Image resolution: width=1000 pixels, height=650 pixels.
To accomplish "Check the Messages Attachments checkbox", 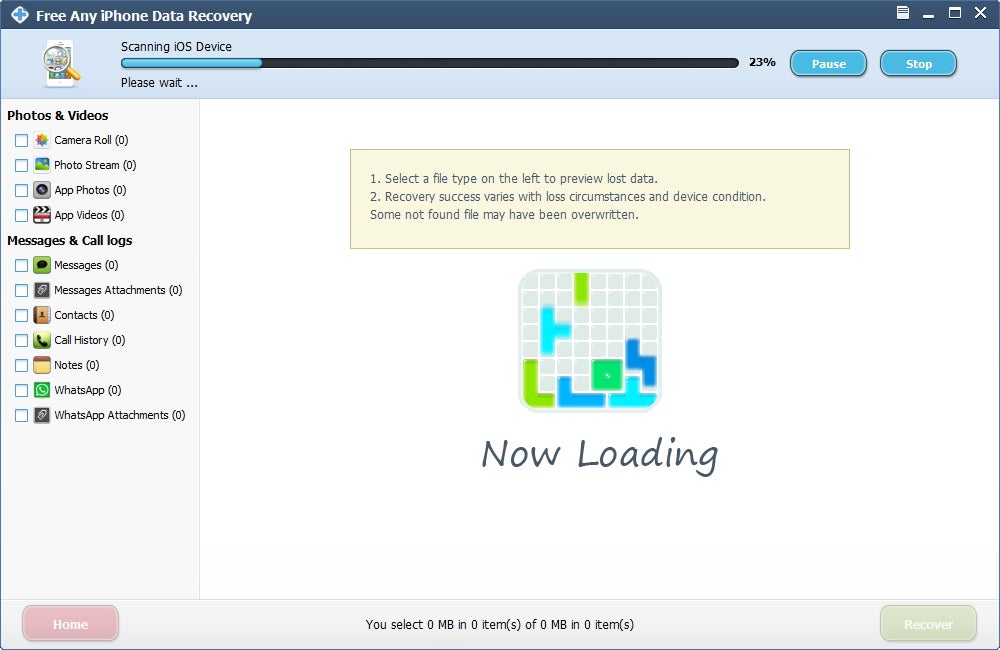I will [x=22, y=290].
